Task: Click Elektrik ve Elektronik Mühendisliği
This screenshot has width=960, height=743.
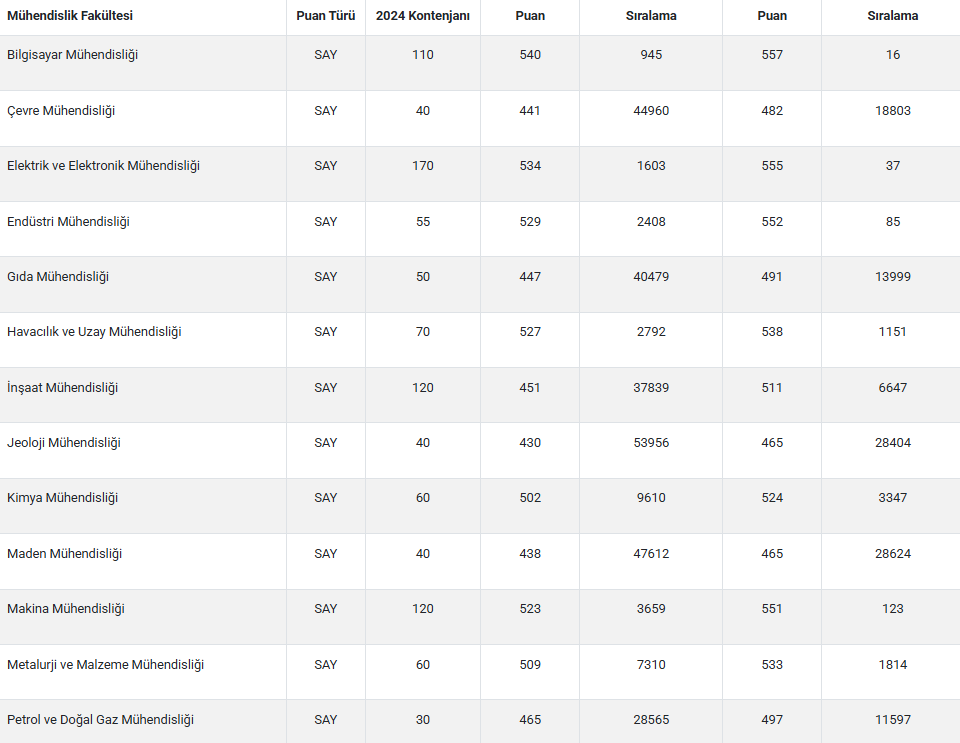Action: pyautogui.click(x=103, y=166)
